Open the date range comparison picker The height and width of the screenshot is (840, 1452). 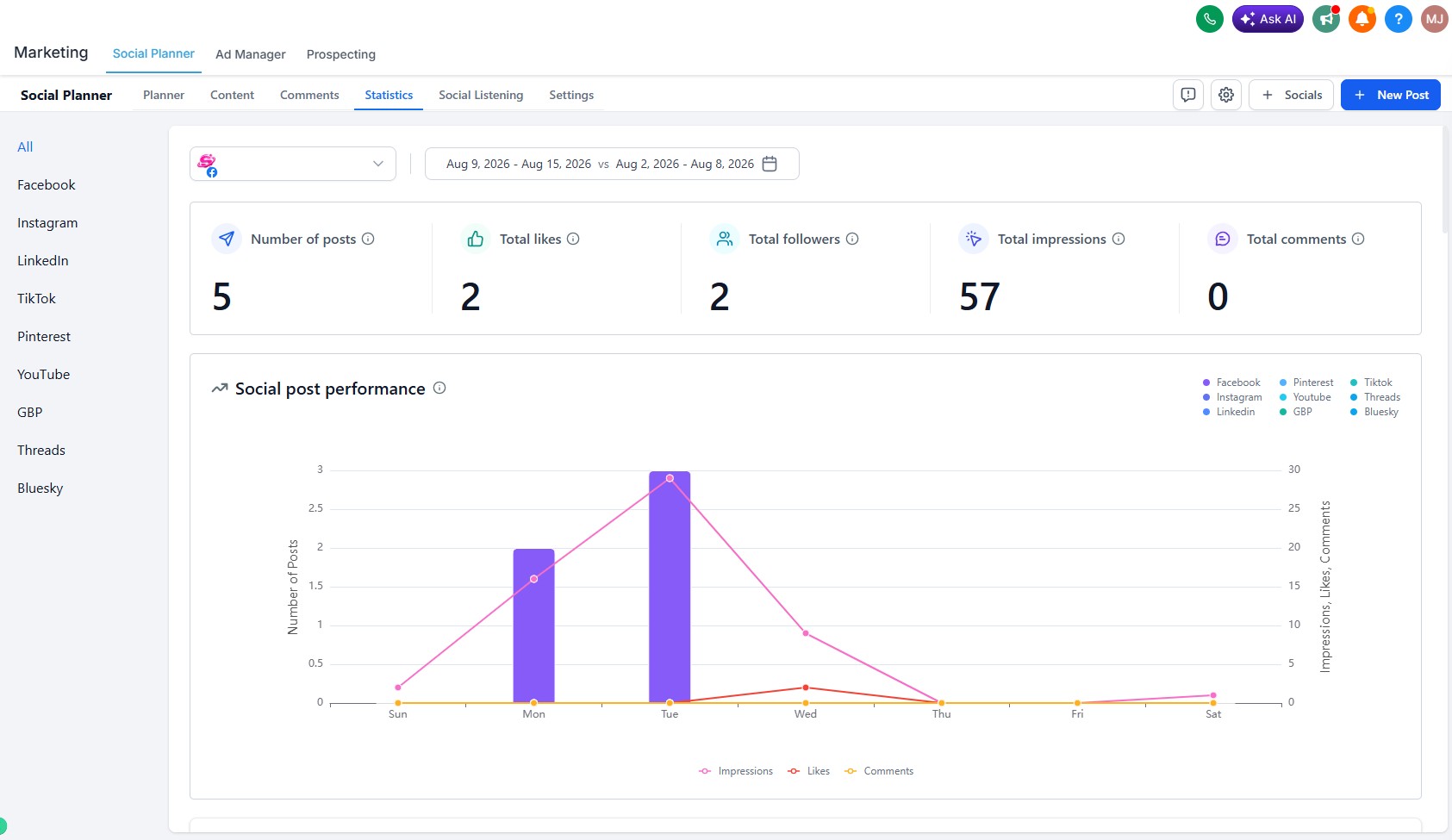coord(612,164)
